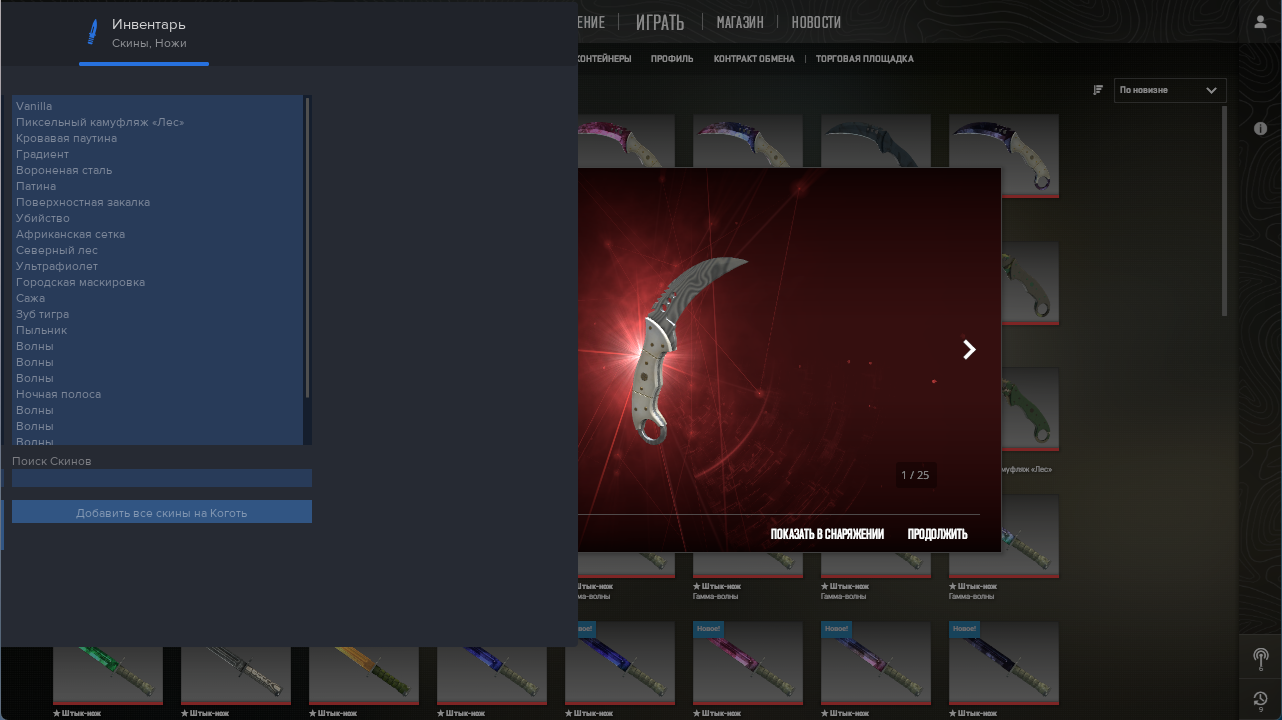Viewport: 1282px width, 720px height.
Task: Open the НОВОСТИ menu
Action: coord(816,22)
